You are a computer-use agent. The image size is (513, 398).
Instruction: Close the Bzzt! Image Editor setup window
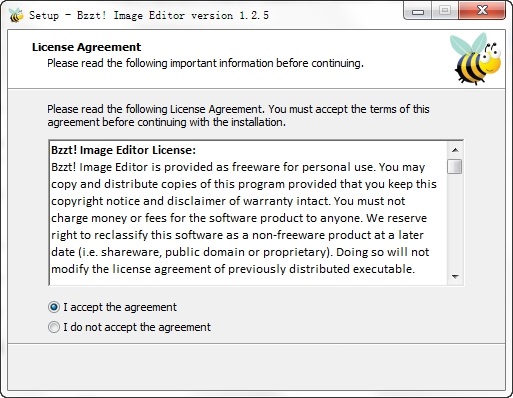click(482, 11)
